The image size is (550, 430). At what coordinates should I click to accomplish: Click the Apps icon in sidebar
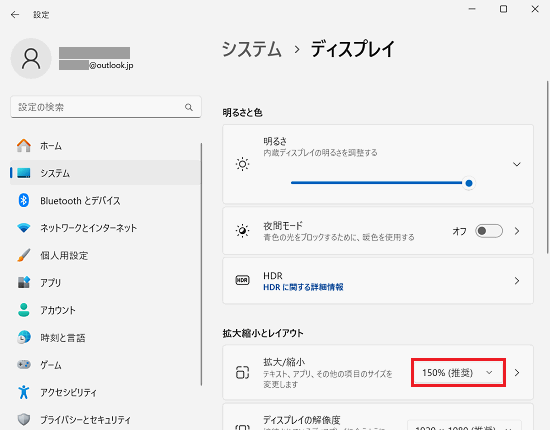pos(24,282)
